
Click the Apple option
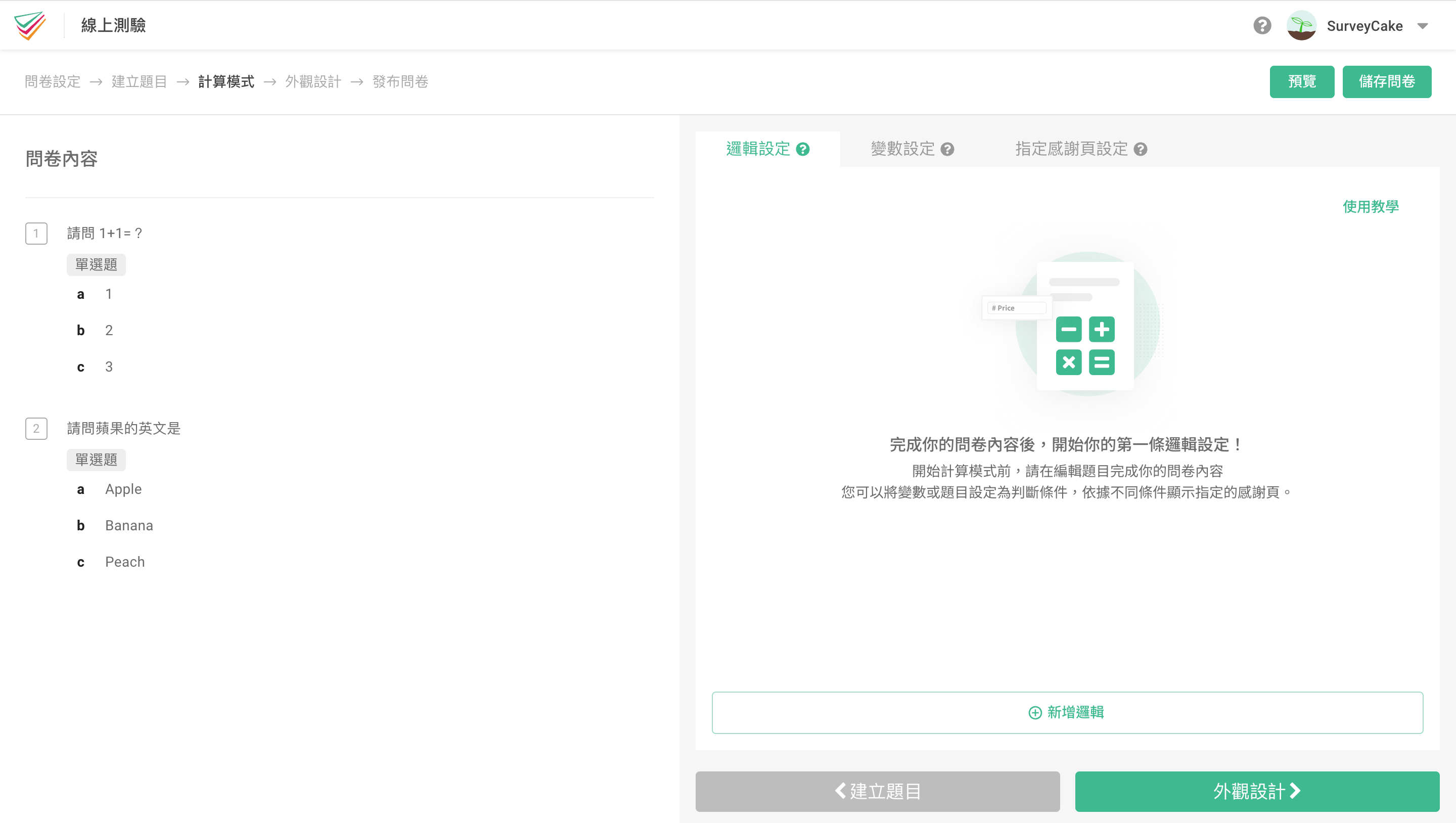[123, 489]
